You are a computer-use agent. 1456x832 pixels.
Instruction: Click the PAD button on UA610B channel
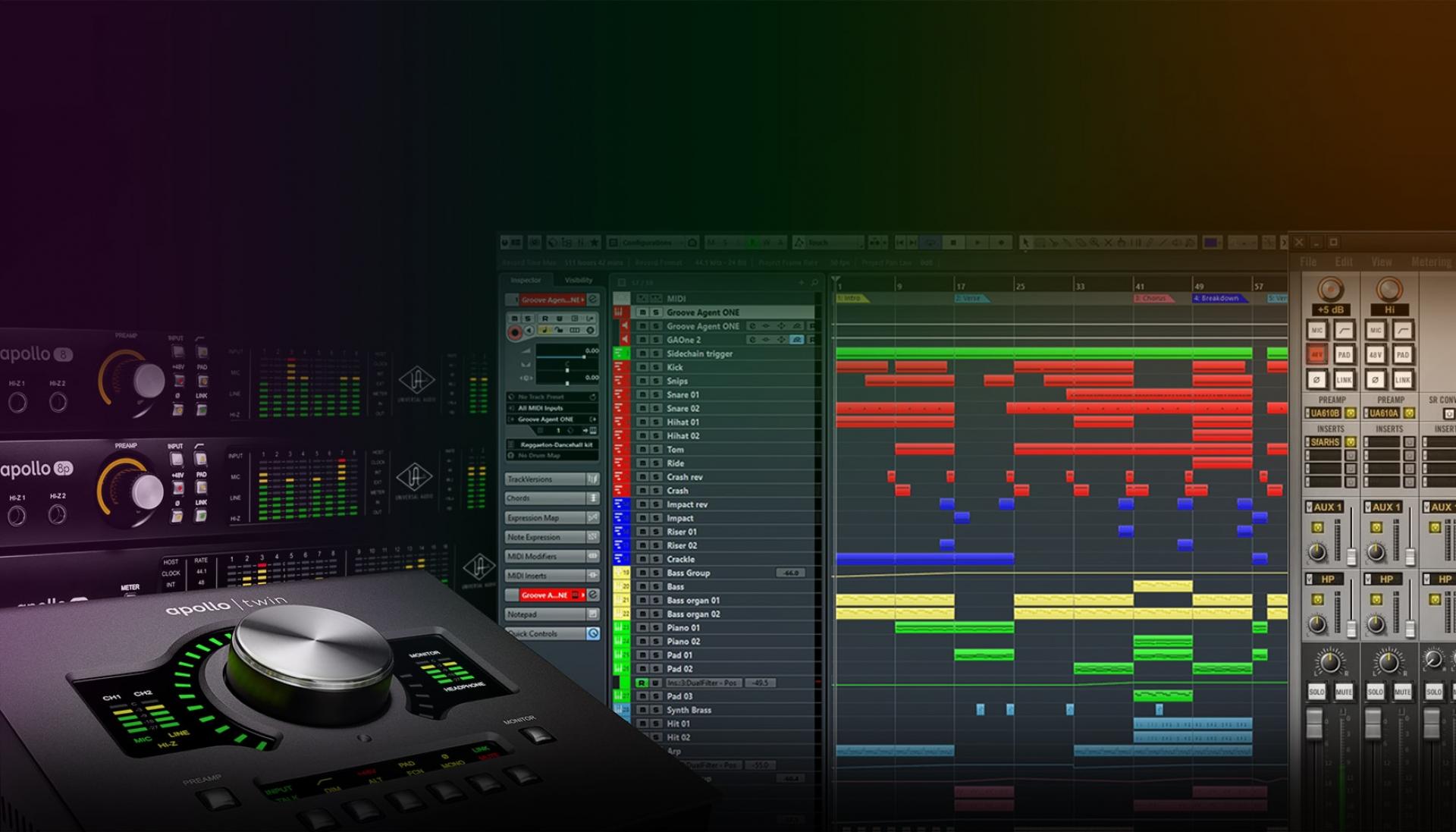[x=1344, y=354]
